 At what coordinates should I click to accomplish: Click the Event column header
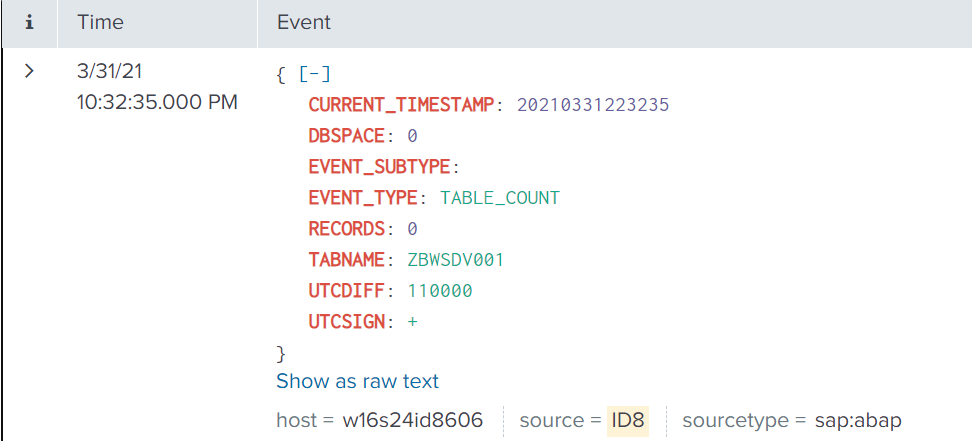303,22
